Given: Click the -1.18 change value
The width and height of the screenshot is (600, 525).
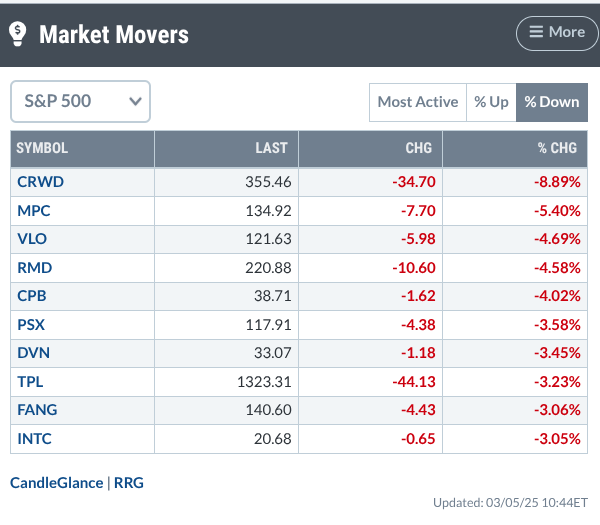Looking at the screenshot, I should pyautogui.click(x=418, y=353).
